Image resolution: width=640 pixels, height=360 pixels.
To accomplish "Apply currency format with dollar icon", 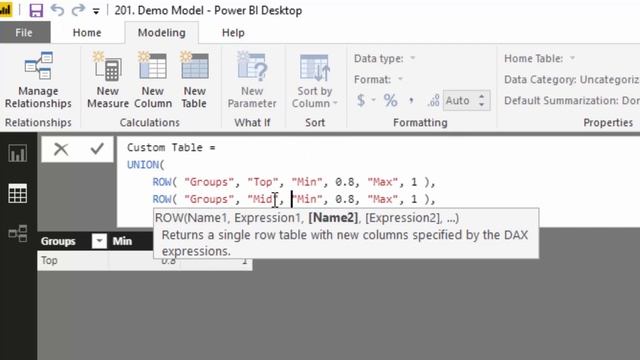I will point(361,100).
